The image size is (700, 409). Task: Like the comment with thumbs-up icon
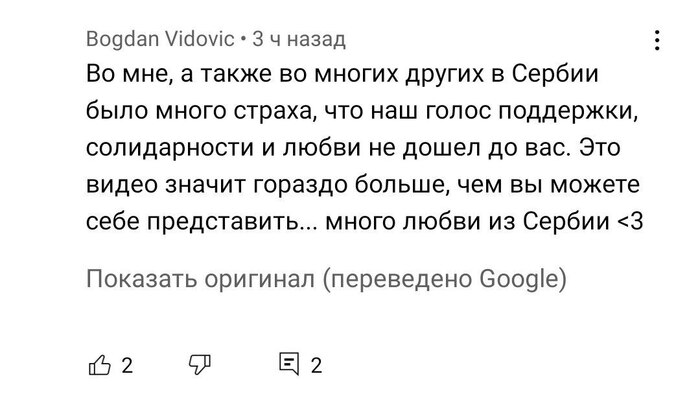[x=99, y=364]
